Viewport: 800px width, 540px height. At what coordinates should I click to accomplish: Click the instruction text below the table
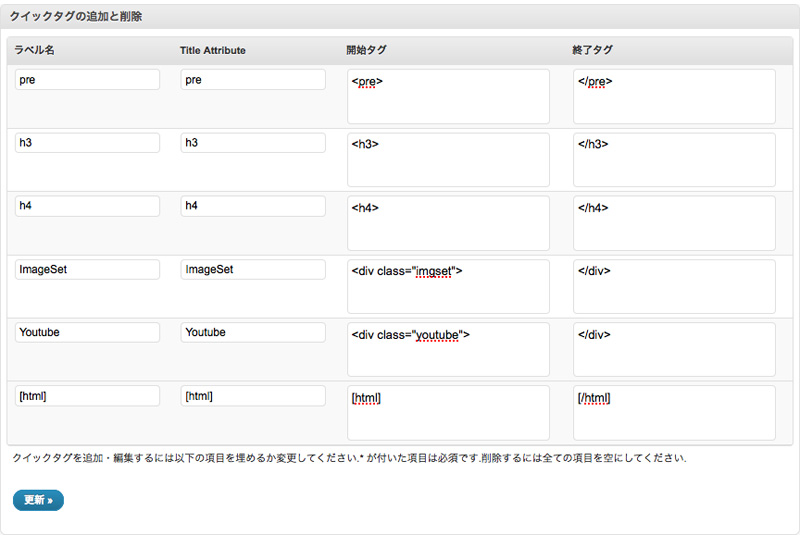(349, 458)
